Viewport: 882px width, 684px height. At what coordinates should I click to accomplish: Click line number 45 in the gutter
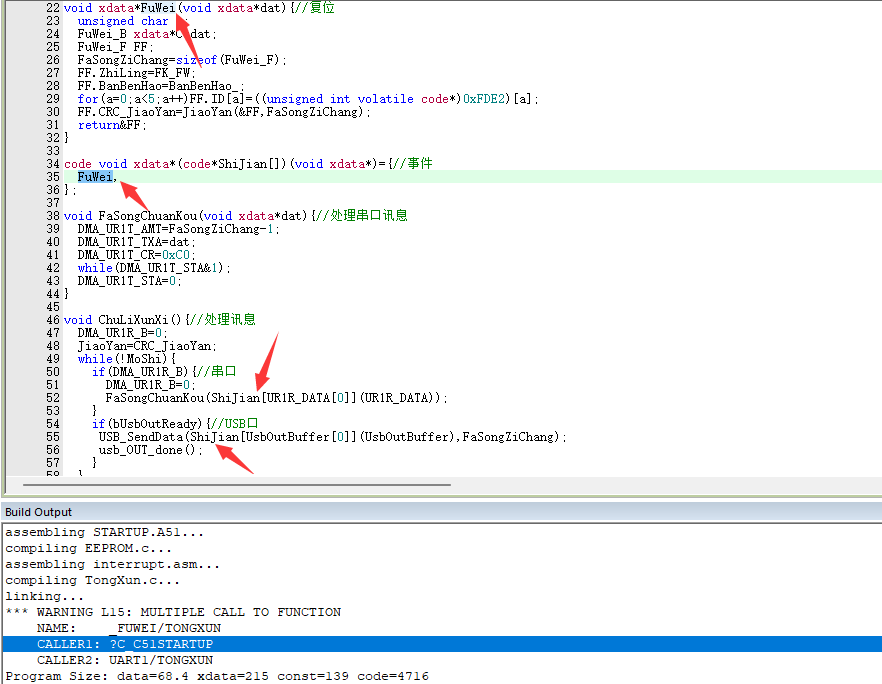point(53,307)
